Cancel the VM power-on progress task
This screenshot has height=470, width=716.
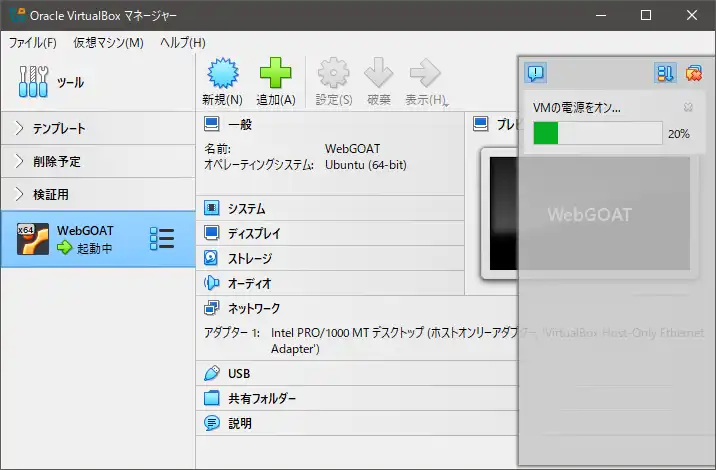tap(688, 107)
